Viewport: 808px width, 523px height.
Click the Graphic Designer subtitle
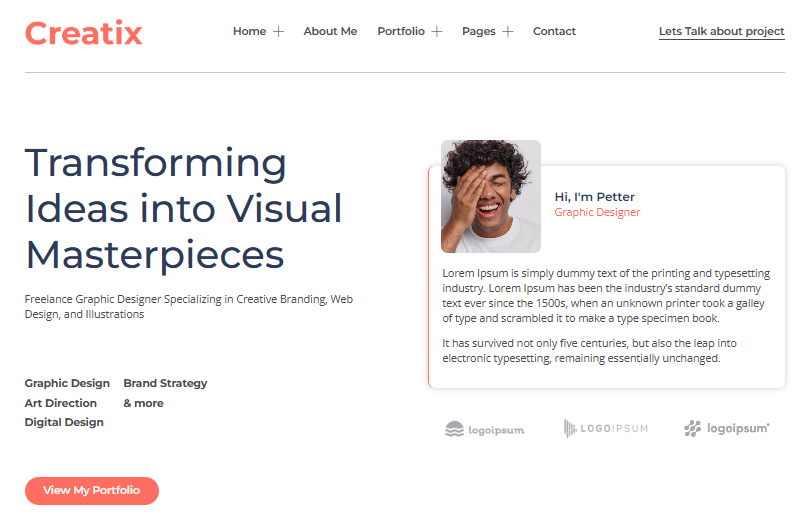[x=597, y=212]
